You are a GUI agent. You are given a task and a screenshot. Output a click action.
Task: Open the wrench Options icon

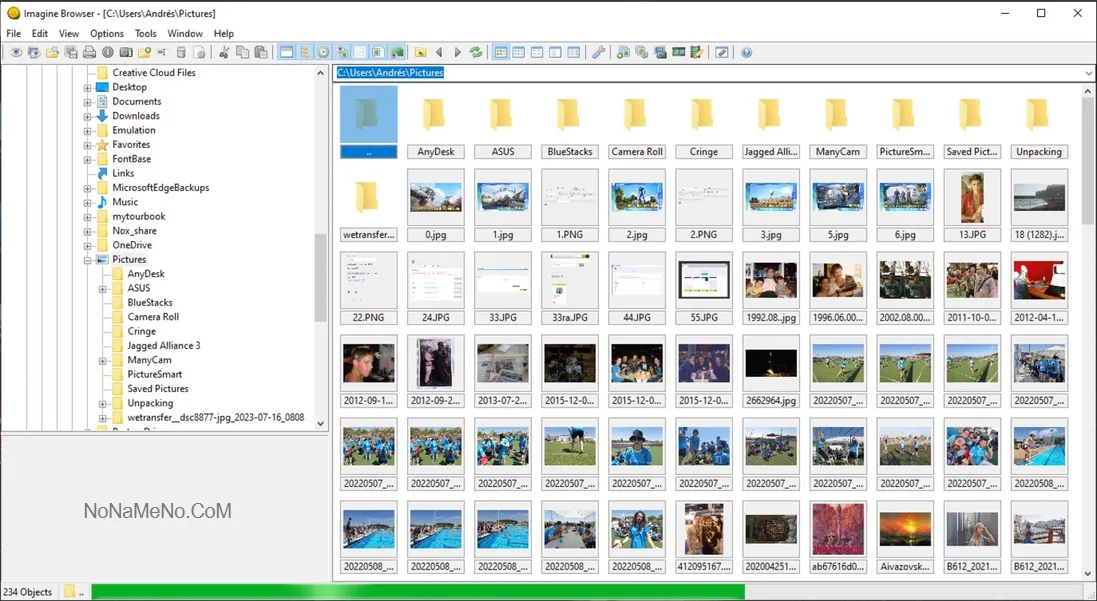coord(599,53)
